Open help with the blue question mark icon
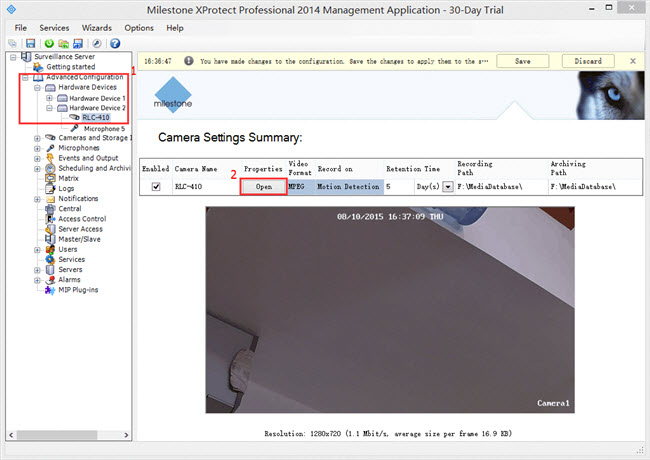Viewport: 650px width, 460px height. coord(115,44)
